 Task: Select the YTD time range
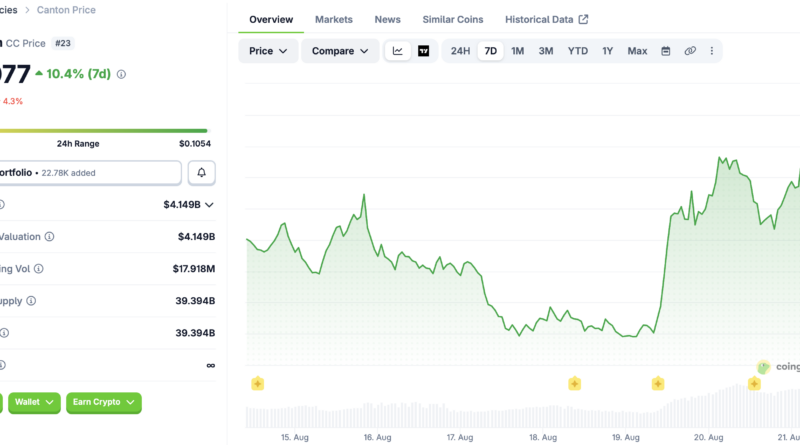pos(578,51)
